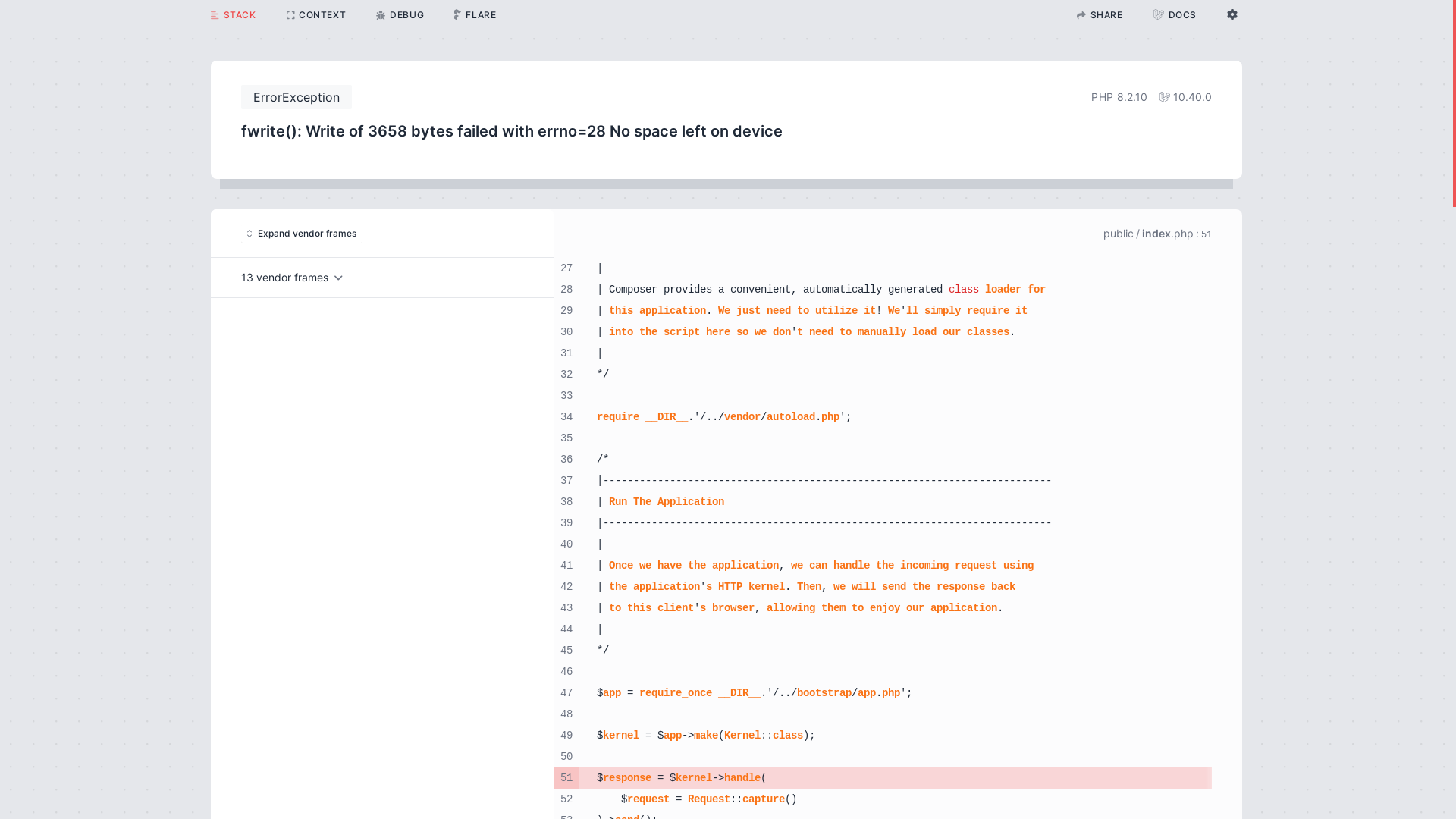Click the require_once bootstrap/app.php code line
The width and height of the screenshot is (1456, 819).
click(755, 693)
